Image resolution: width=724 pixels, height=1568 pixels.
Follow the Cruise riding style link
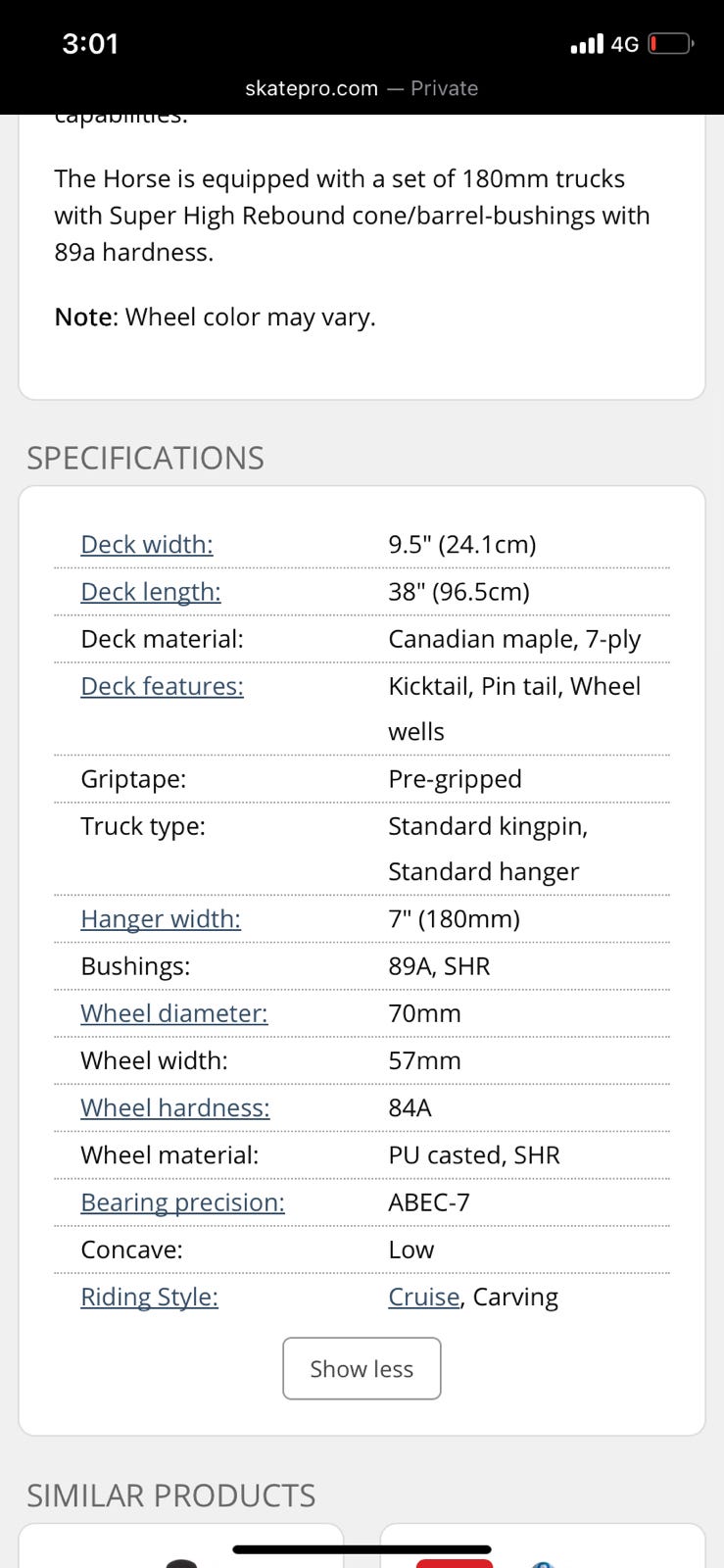tap(423, 1297)
